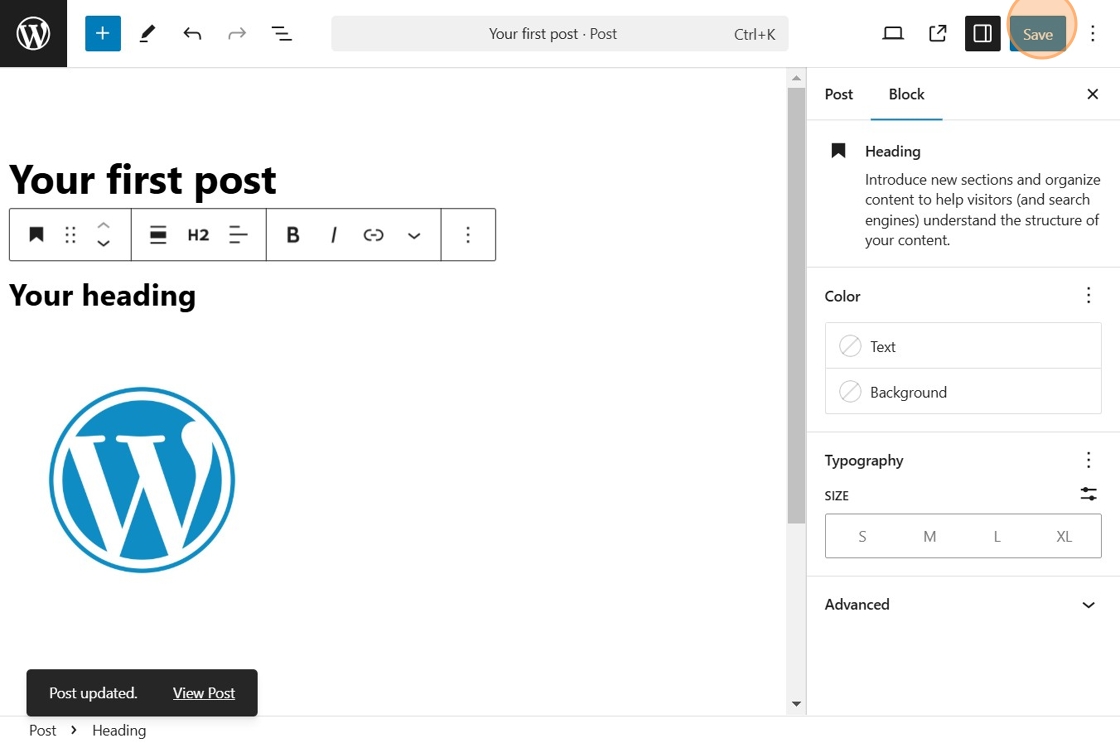
Task: Click editor scrollbar down arrow
Action: pos(796,704)
